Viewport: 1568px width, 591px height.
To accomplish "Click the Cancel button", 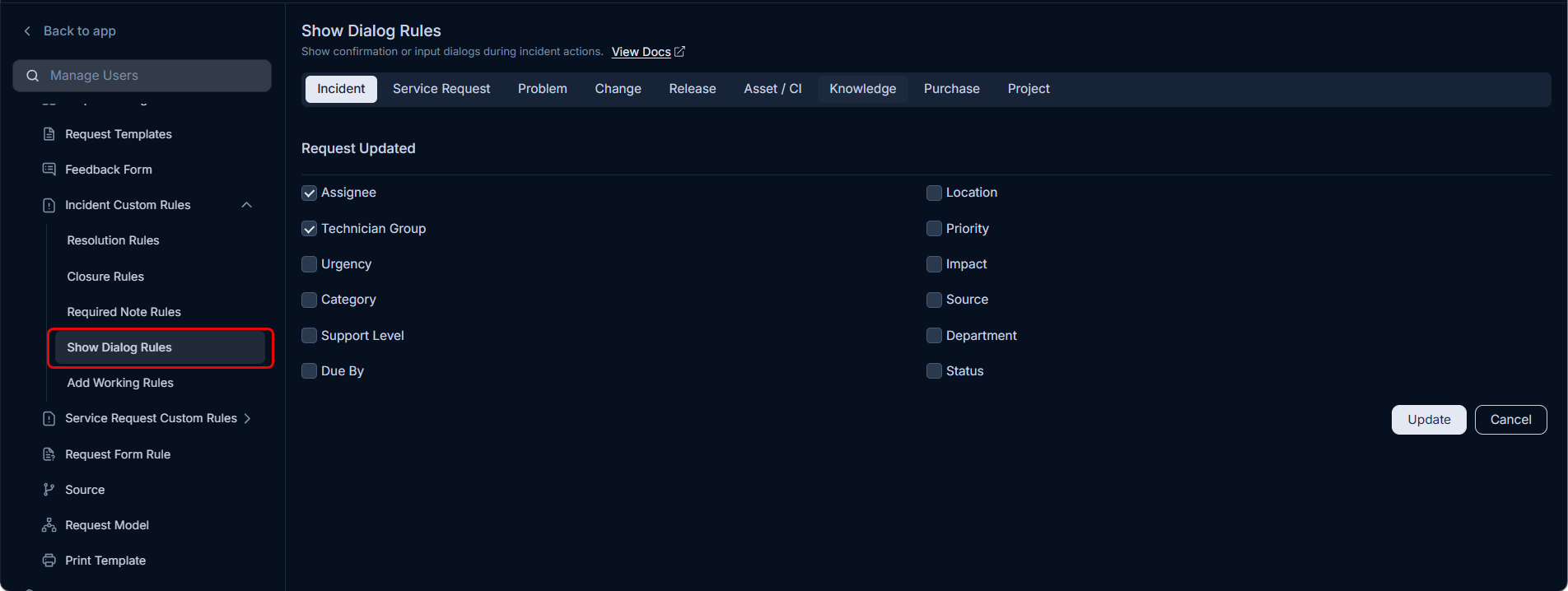I will pyautogui.click(x=1511, y=420).
